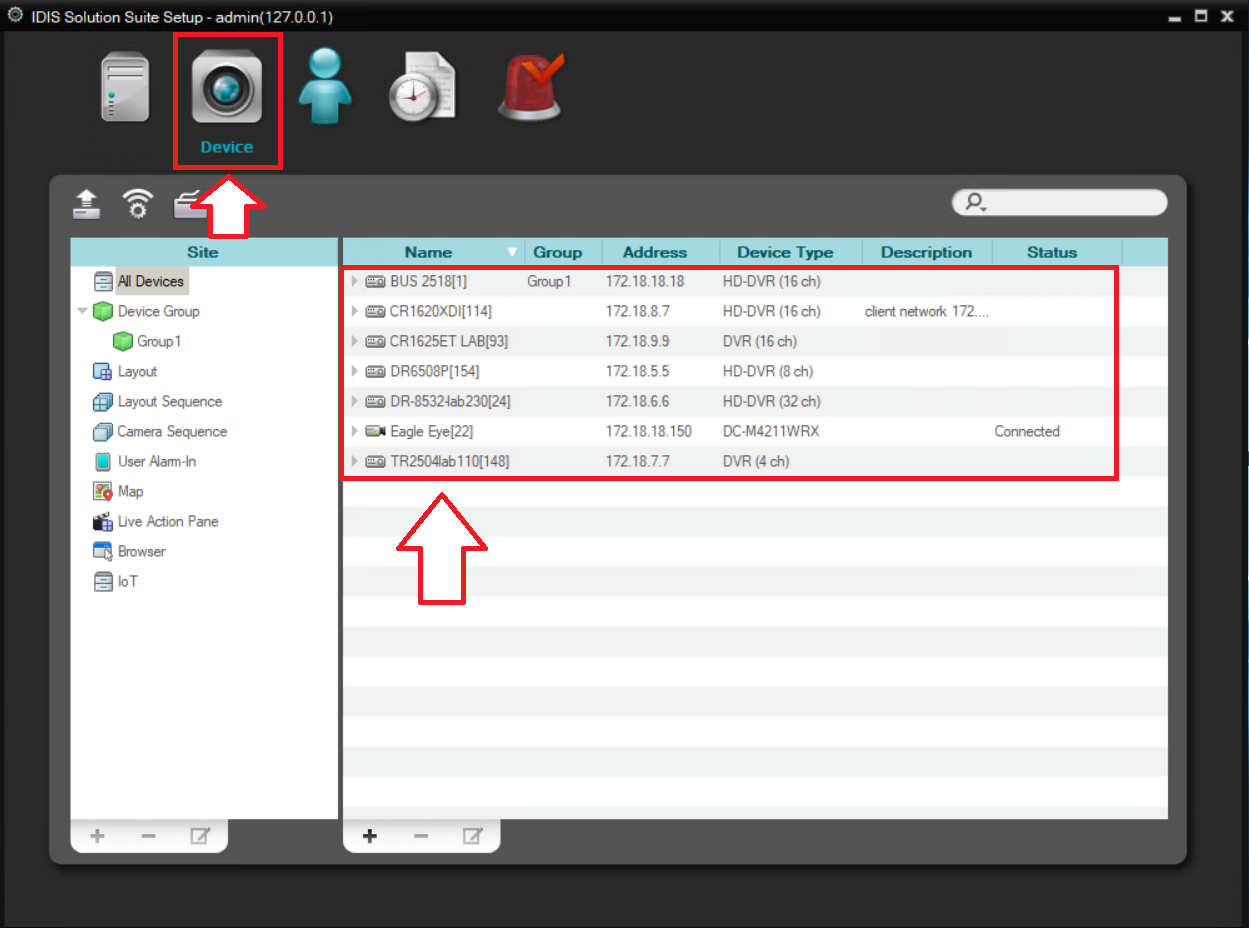Open the User setup icon

click(x=325, y=86)
